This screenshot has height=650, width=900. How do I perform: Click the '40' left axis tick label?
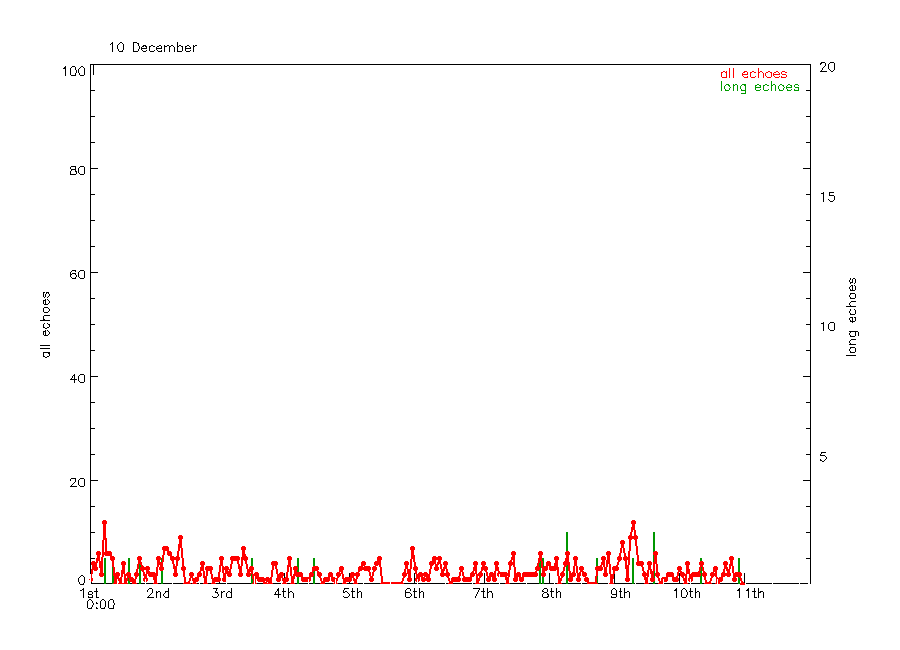tap(77, 378)
